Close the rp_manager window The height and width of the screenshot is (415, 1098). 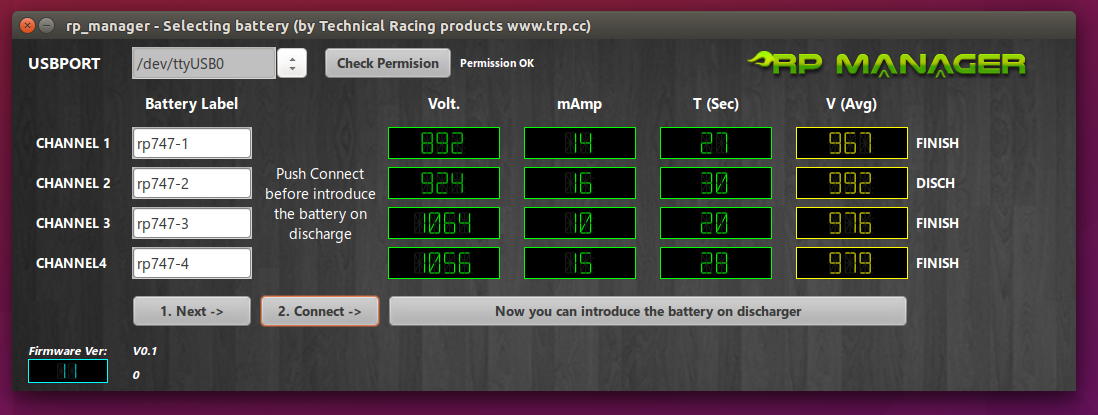27,26
